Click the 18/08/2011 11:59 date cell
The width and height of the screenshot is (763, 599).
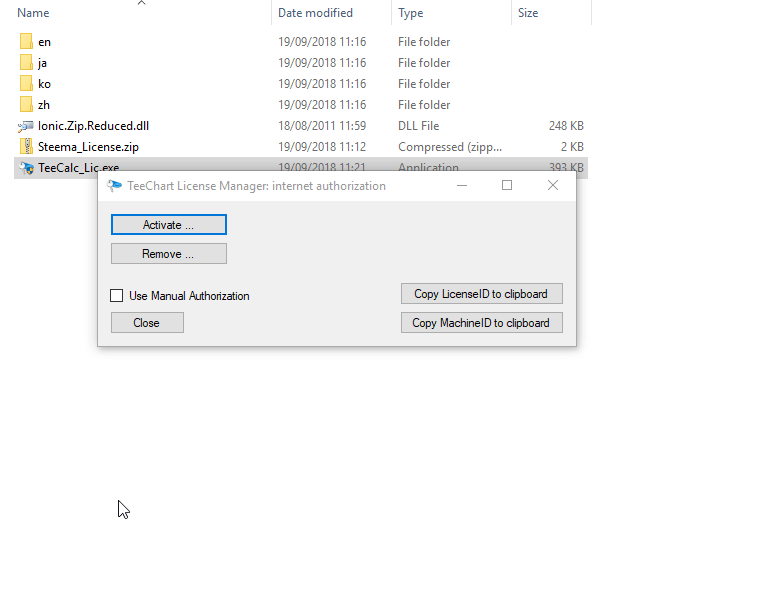322,126
